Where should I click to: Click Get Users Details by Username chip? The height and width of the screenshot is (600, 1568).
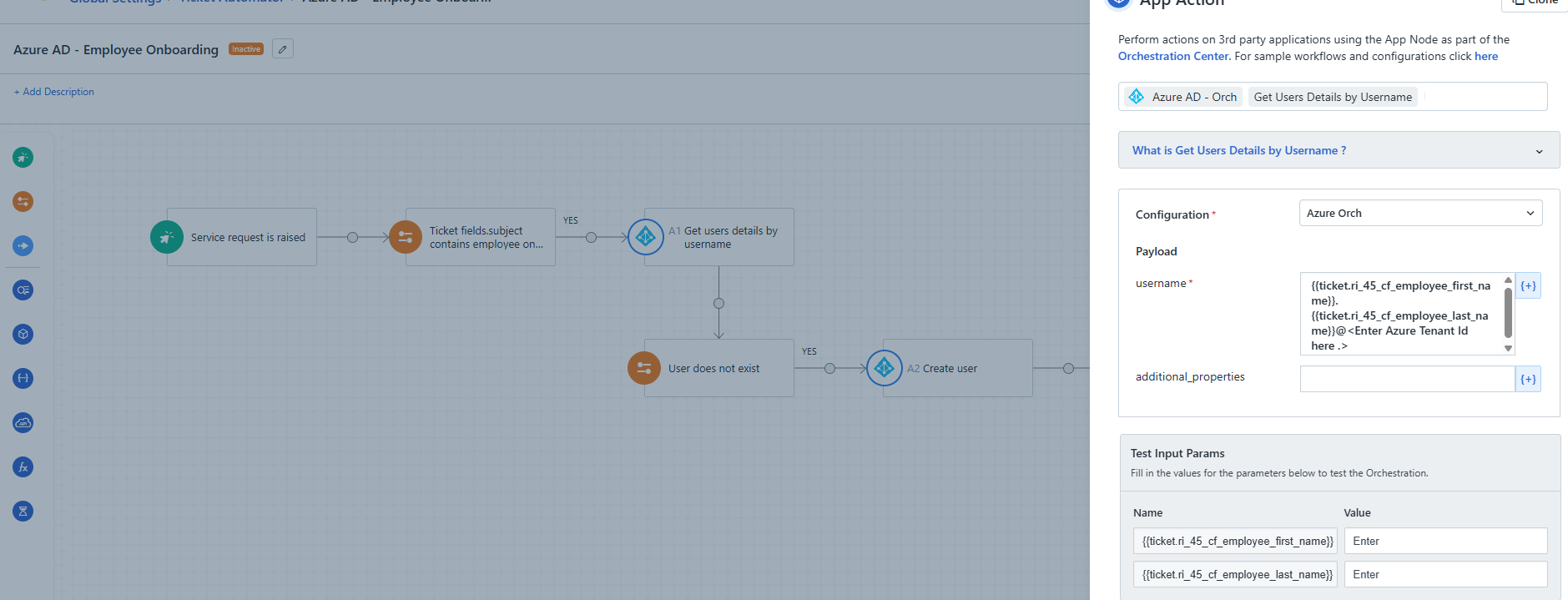[x=1333, y=97]
